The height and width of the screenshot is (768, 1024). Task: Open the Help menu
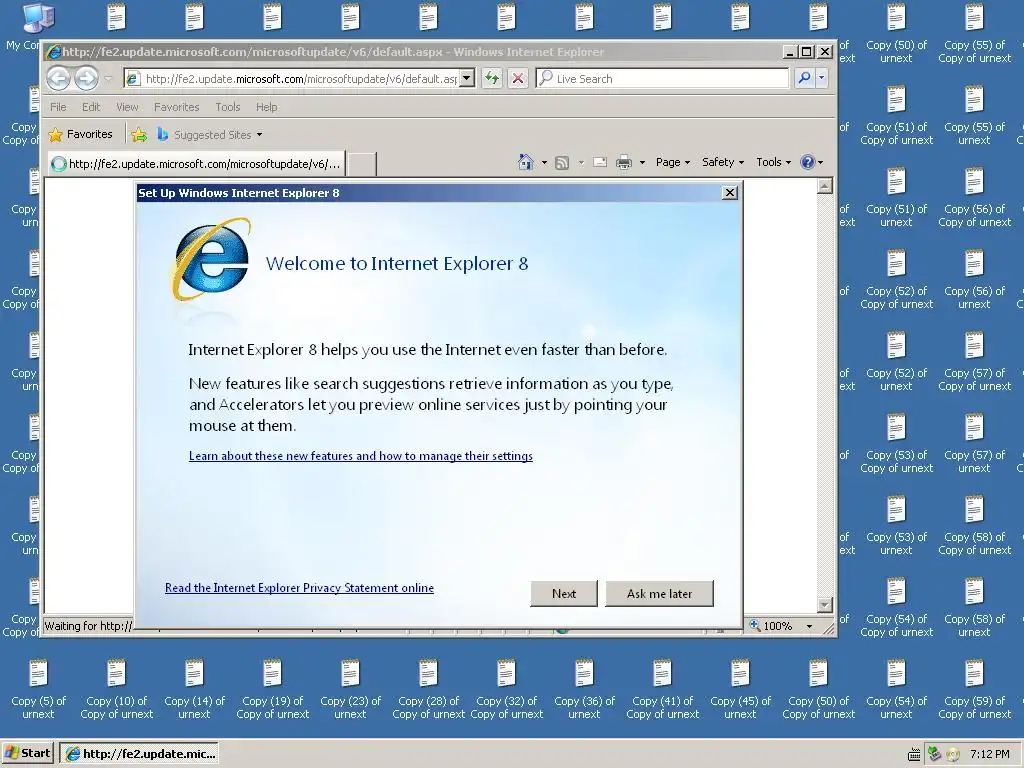pos(266,107)
